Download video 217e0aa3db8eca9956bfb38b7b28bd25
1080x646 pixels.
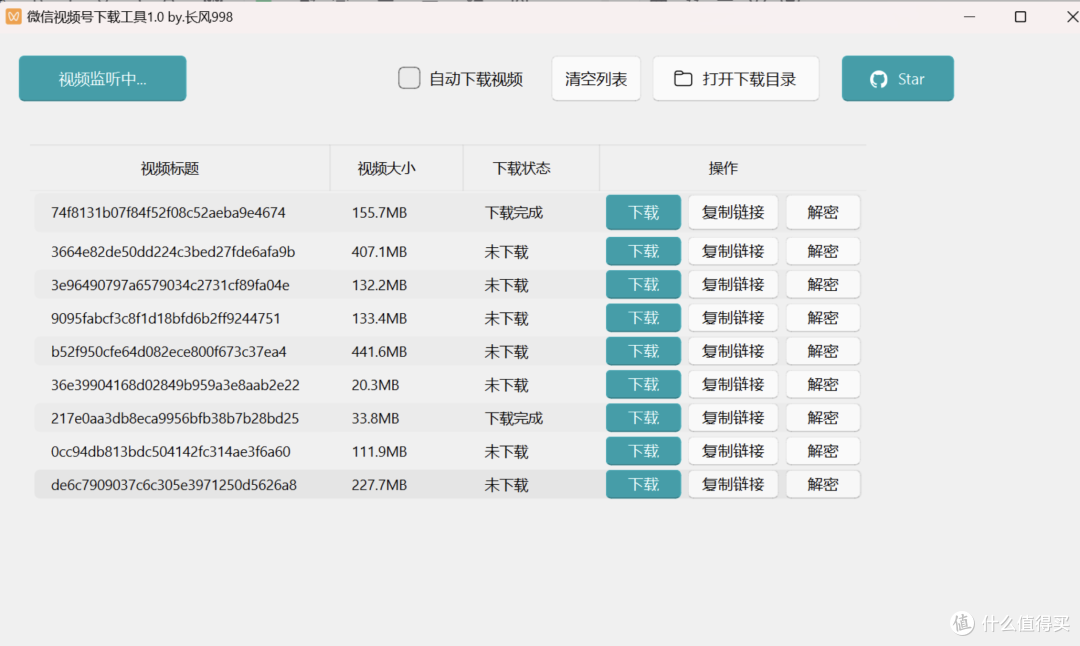coord(643,418)
